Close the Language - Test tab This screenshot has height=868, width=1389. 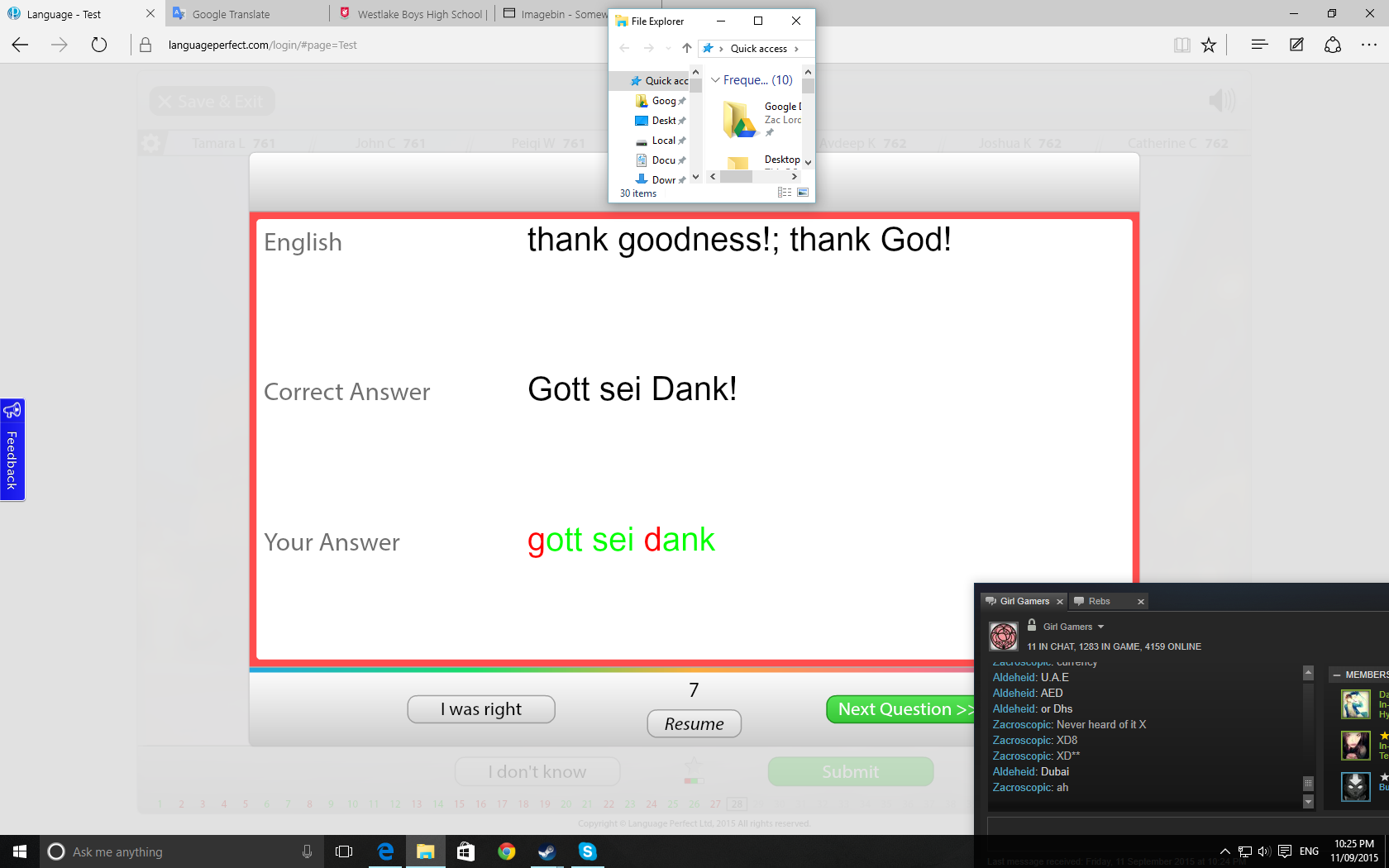tap(150, 14)
